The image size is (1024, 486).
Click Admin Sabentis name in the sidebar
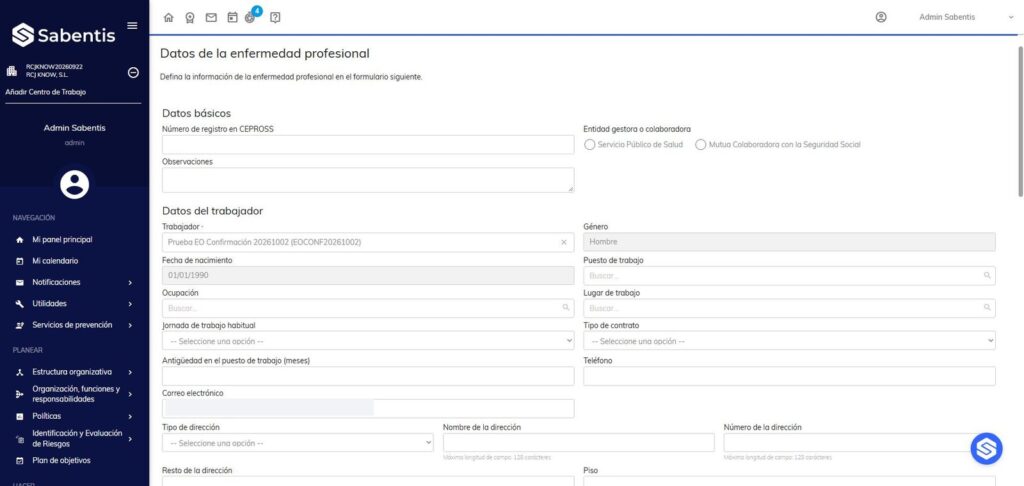click(x=74, y=128)
